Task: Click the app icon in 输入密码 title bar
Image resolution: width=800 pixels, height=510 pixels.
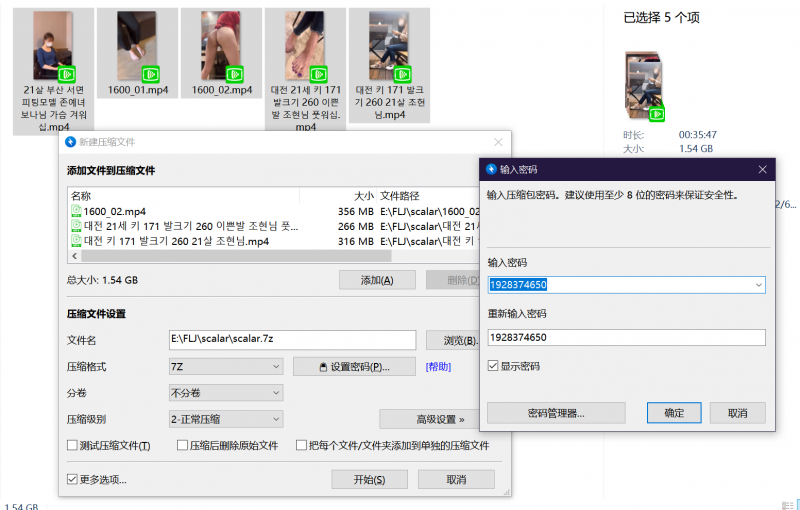Action: click(x=491, y=169)
